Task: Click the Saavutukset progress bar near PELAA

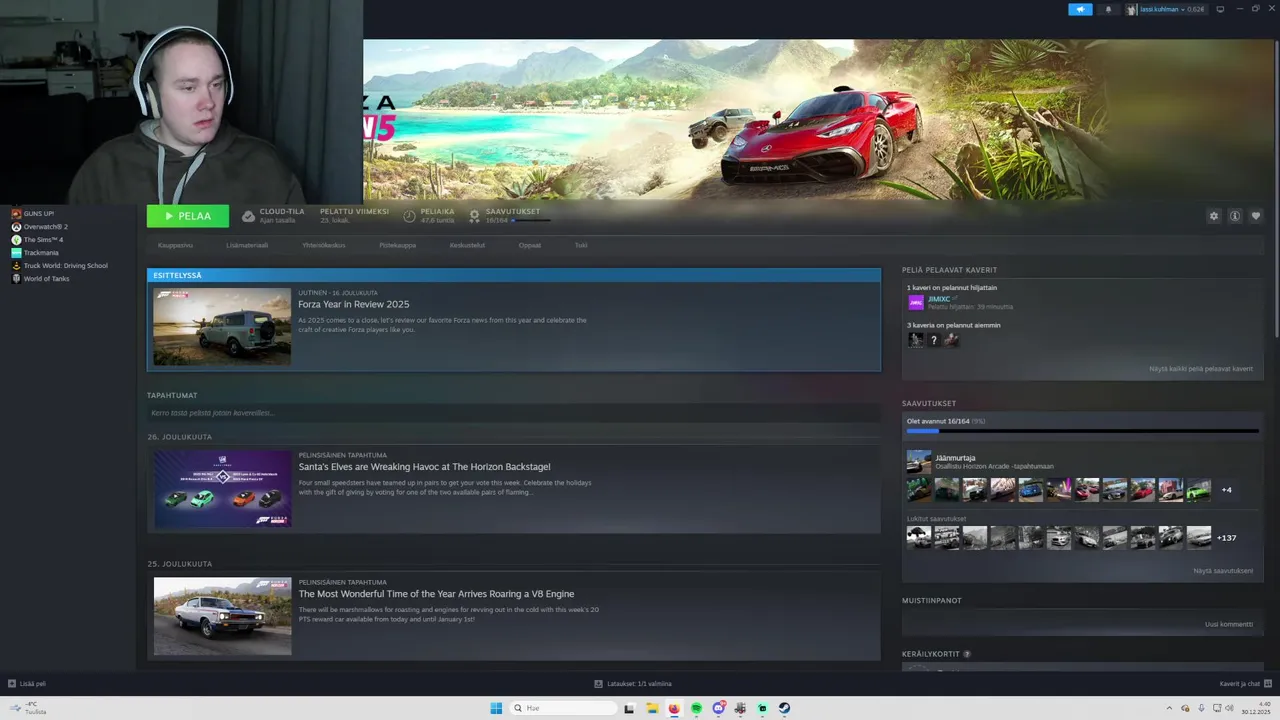Action: [x=530, y=220]
